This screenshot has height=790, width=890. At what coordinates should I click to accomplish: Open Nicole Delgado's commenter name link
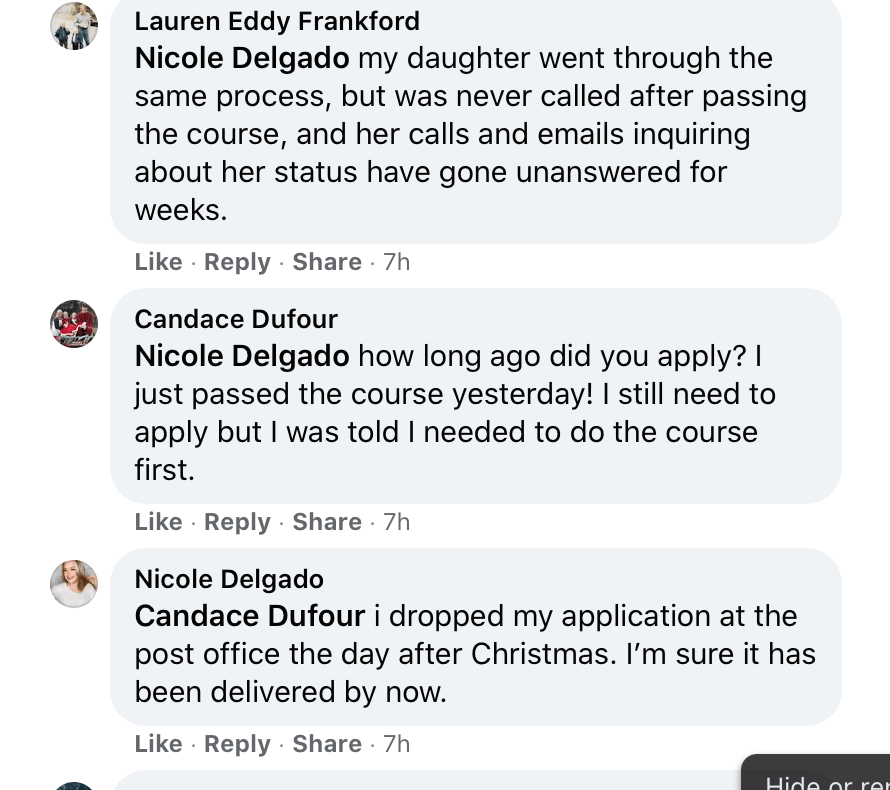229,579
